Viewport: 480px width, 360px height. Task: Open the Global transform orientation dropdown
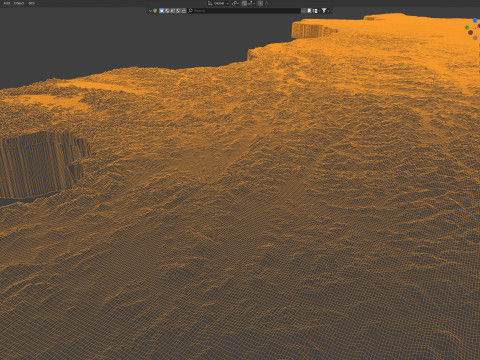218,3
